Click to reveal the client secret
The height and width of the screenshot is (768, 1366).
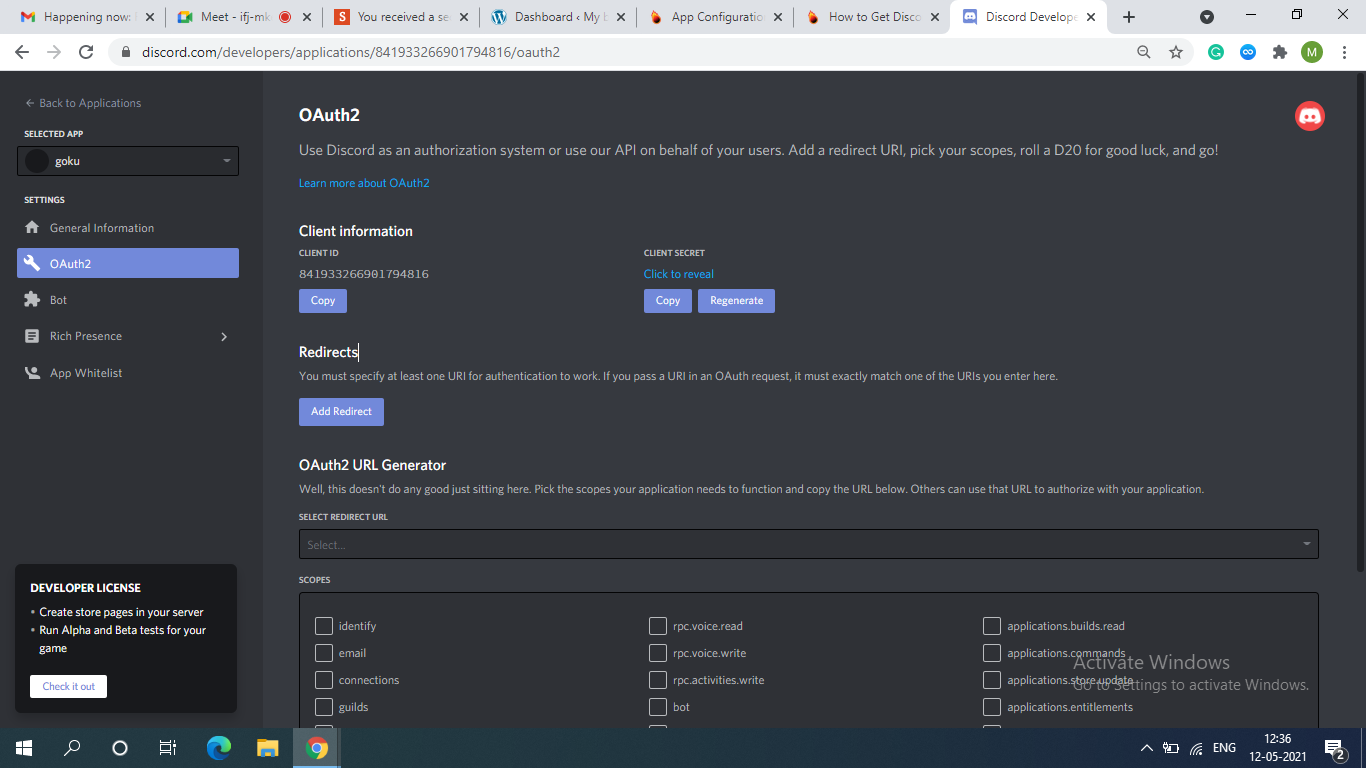tap(678, 274)
